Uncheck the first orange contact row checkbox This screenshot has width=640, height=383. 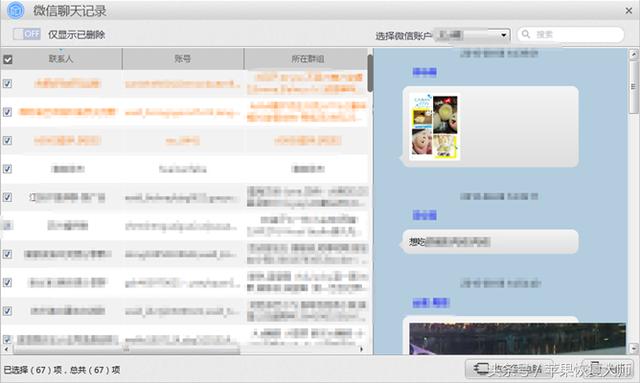click(x=7, y=84)
